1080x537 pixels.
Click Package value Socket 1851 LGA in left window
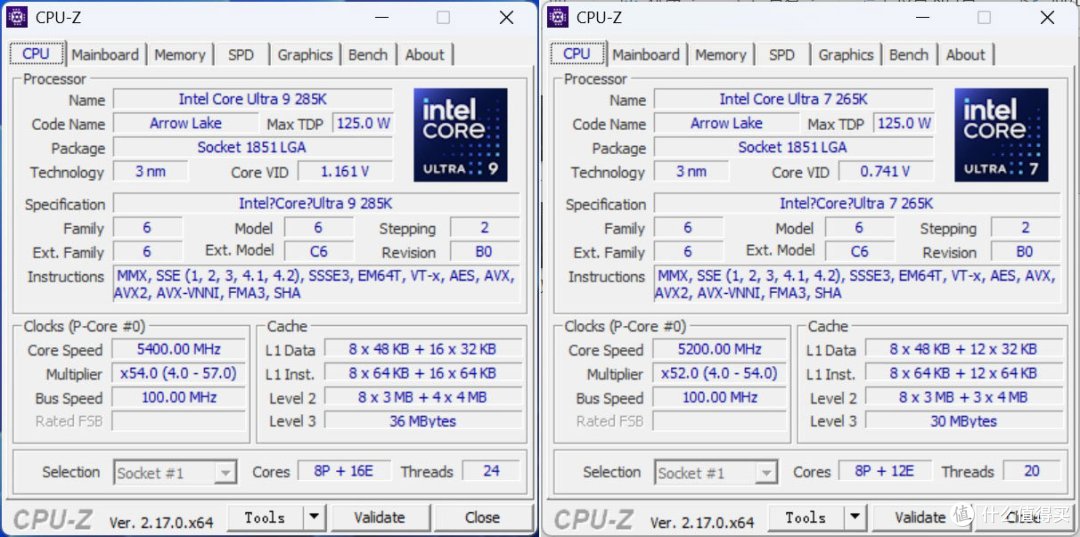253,147
